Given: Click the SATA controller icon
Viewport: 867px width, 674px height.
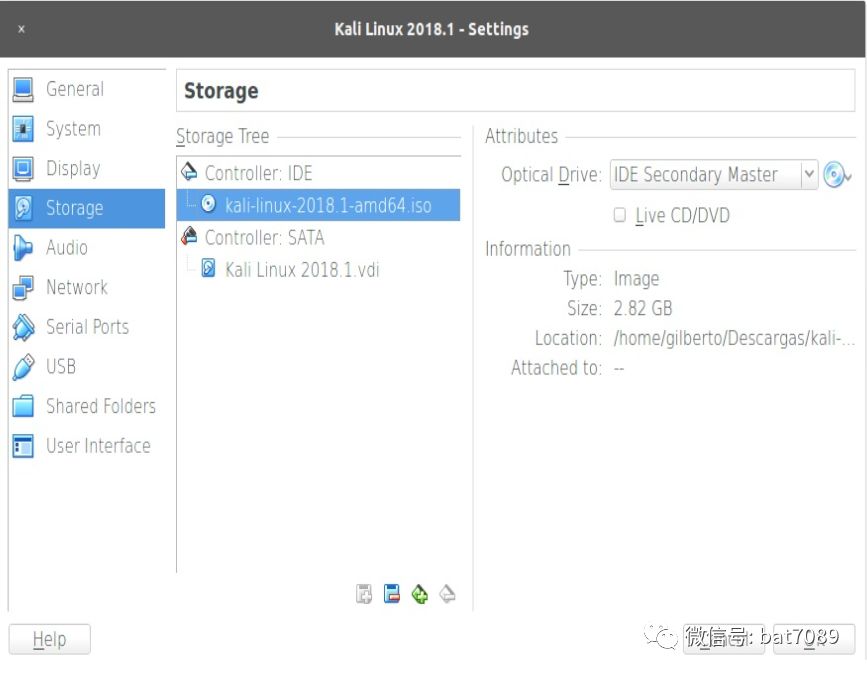Looking at the screenshot, I should [189, 236].
